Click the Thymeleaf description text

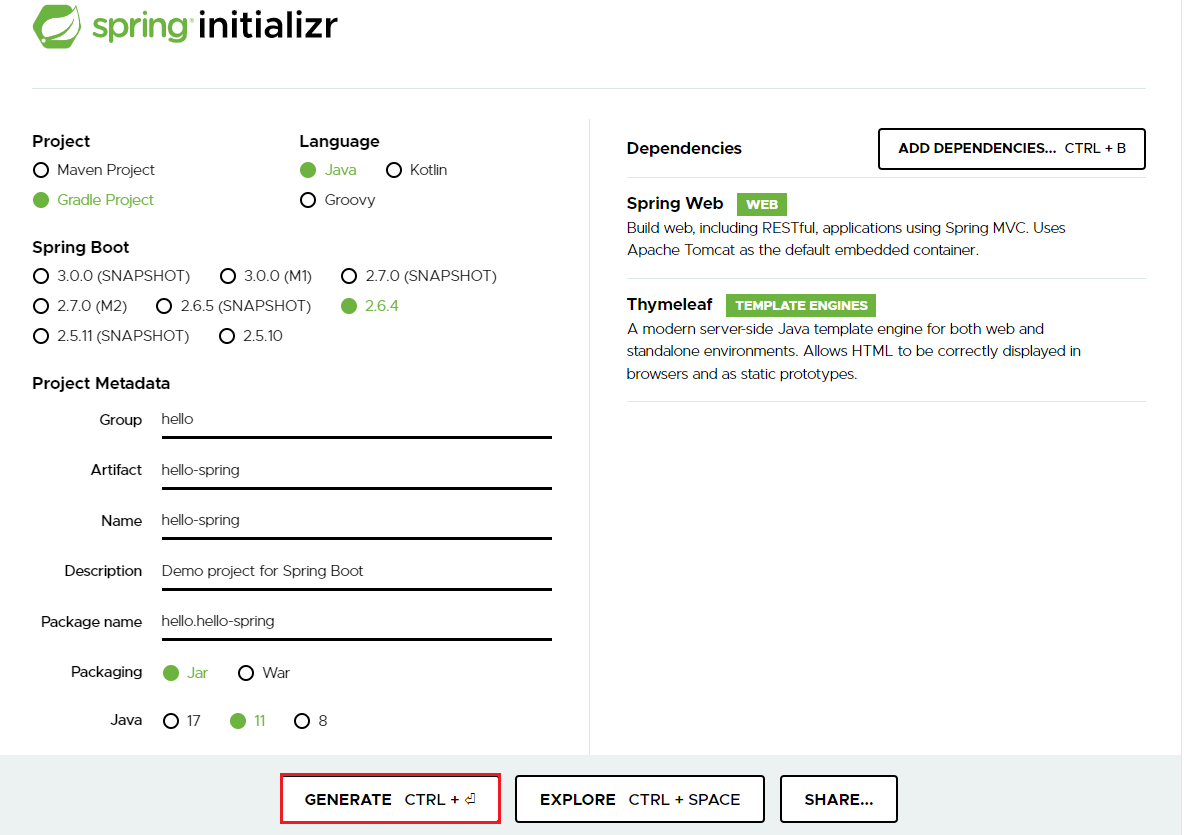click(853, 351)
